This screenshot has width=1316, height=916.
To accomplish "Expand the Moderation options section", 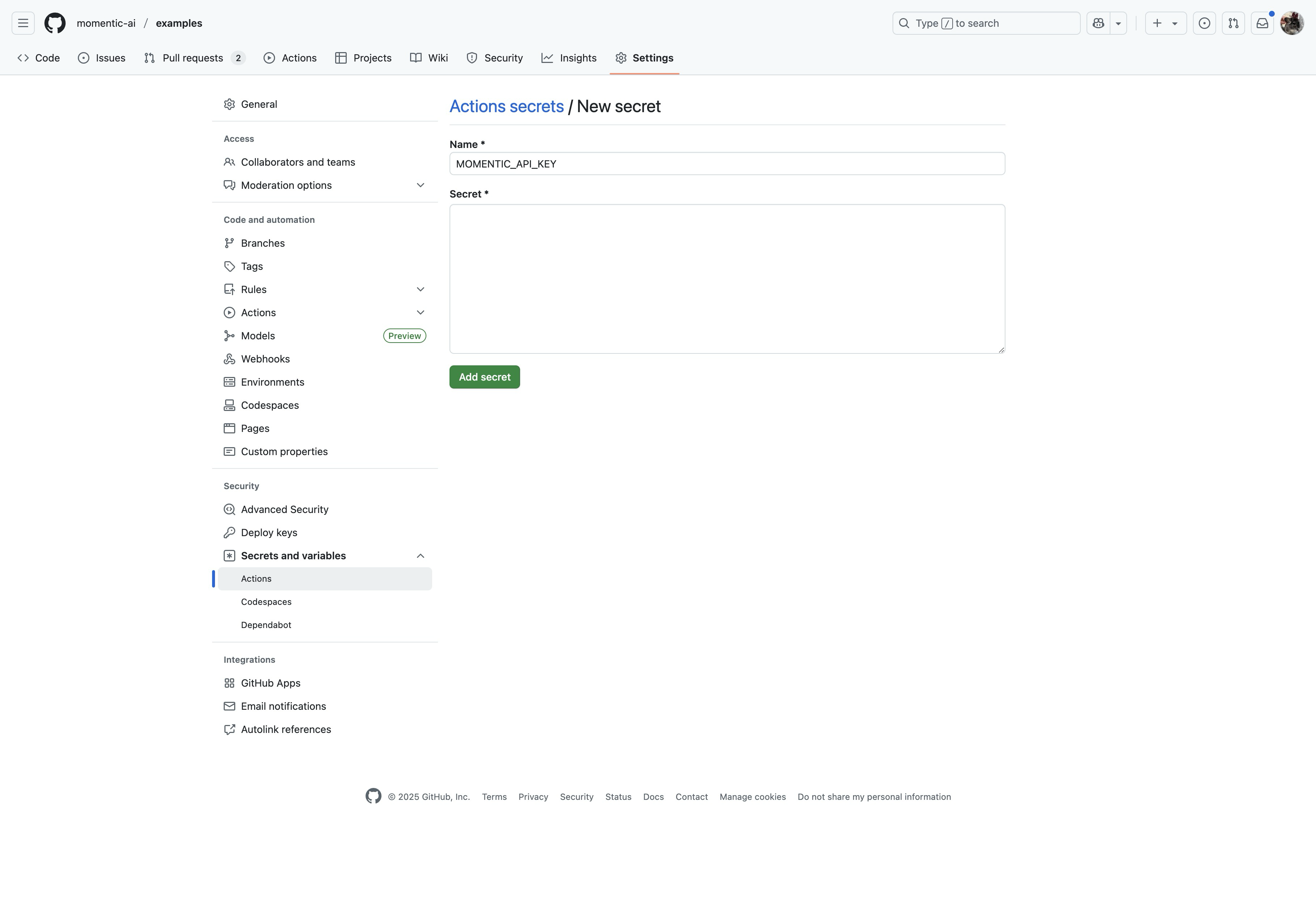I will tap(420, 186).
